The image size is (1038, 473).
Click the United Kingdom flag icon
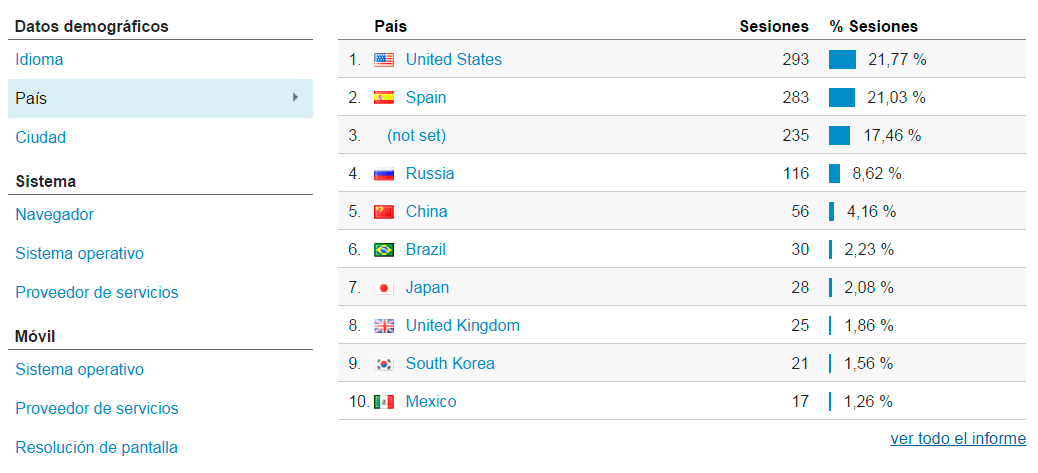coord(384,326)
